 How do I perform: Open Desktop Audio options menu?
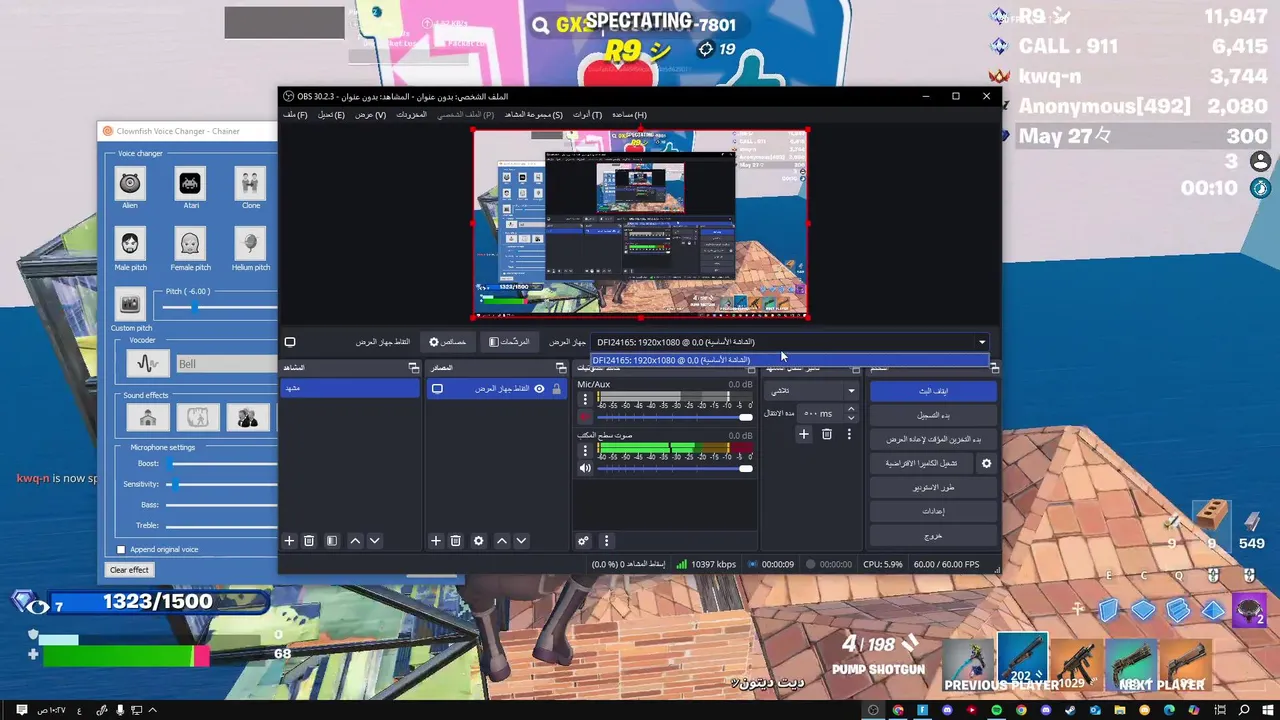click(x=585, y=451)
